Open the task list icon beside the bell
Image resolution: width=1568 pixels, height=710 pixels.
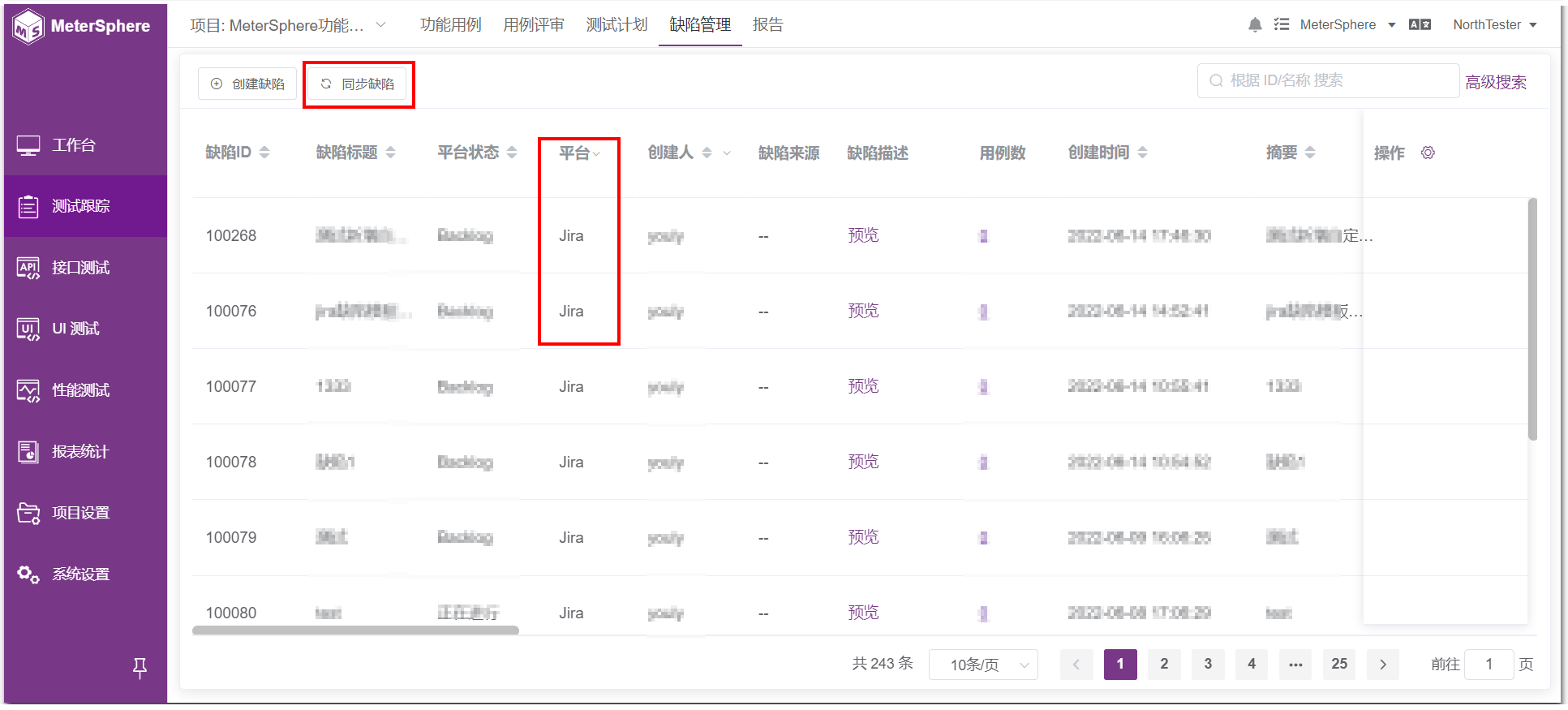[x=1282, y=24]
